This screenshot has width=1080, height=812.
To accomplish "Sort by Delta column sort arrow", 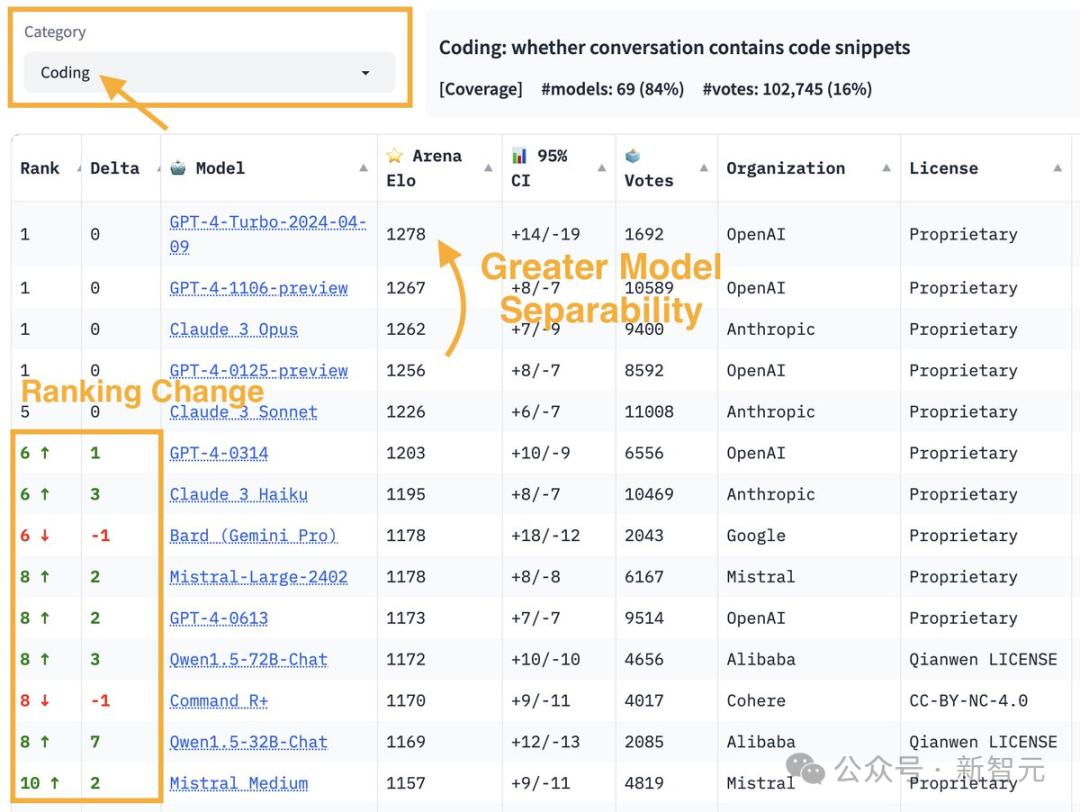I will point(158,169).
